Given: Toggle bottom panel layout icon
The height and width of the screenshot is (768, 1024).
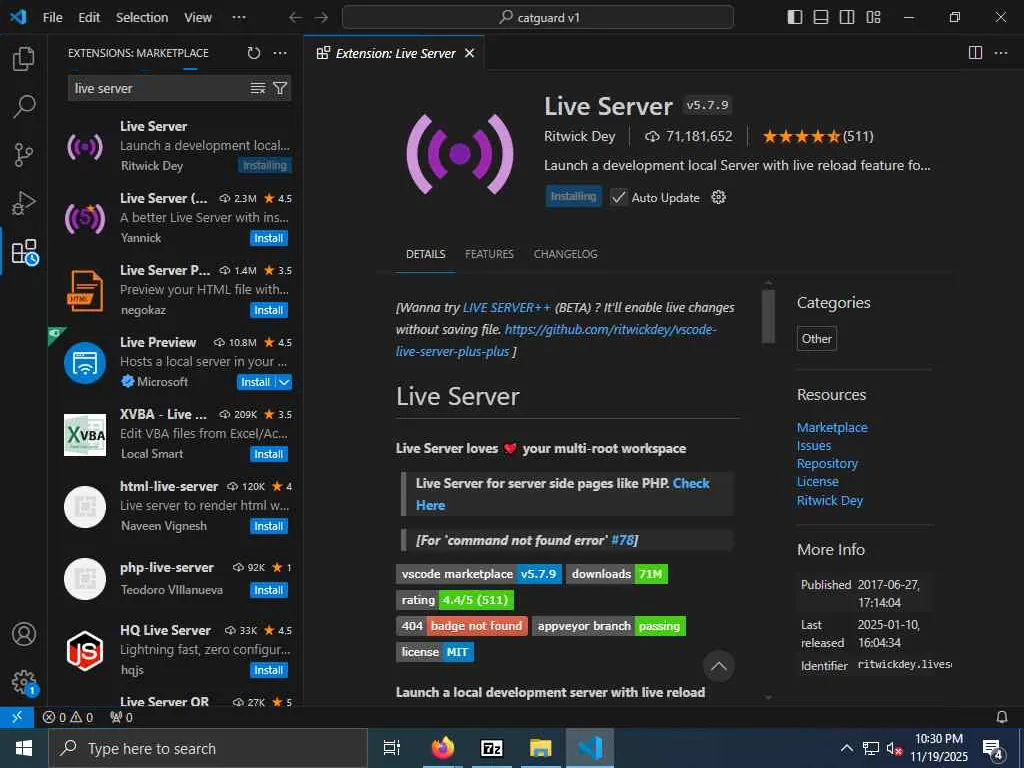Looking at the screenshot, I should pos(821,17).
